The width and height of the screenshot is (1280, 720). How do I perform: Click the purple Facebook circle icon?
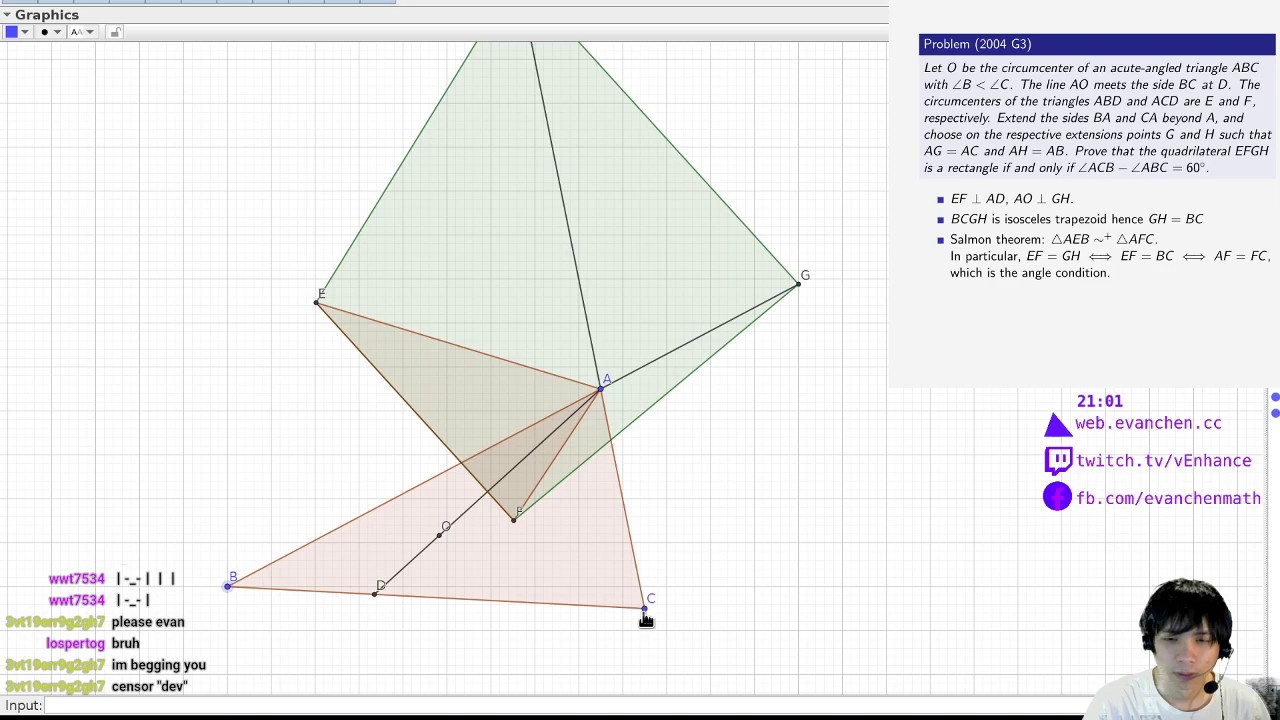coord(1057,497)
